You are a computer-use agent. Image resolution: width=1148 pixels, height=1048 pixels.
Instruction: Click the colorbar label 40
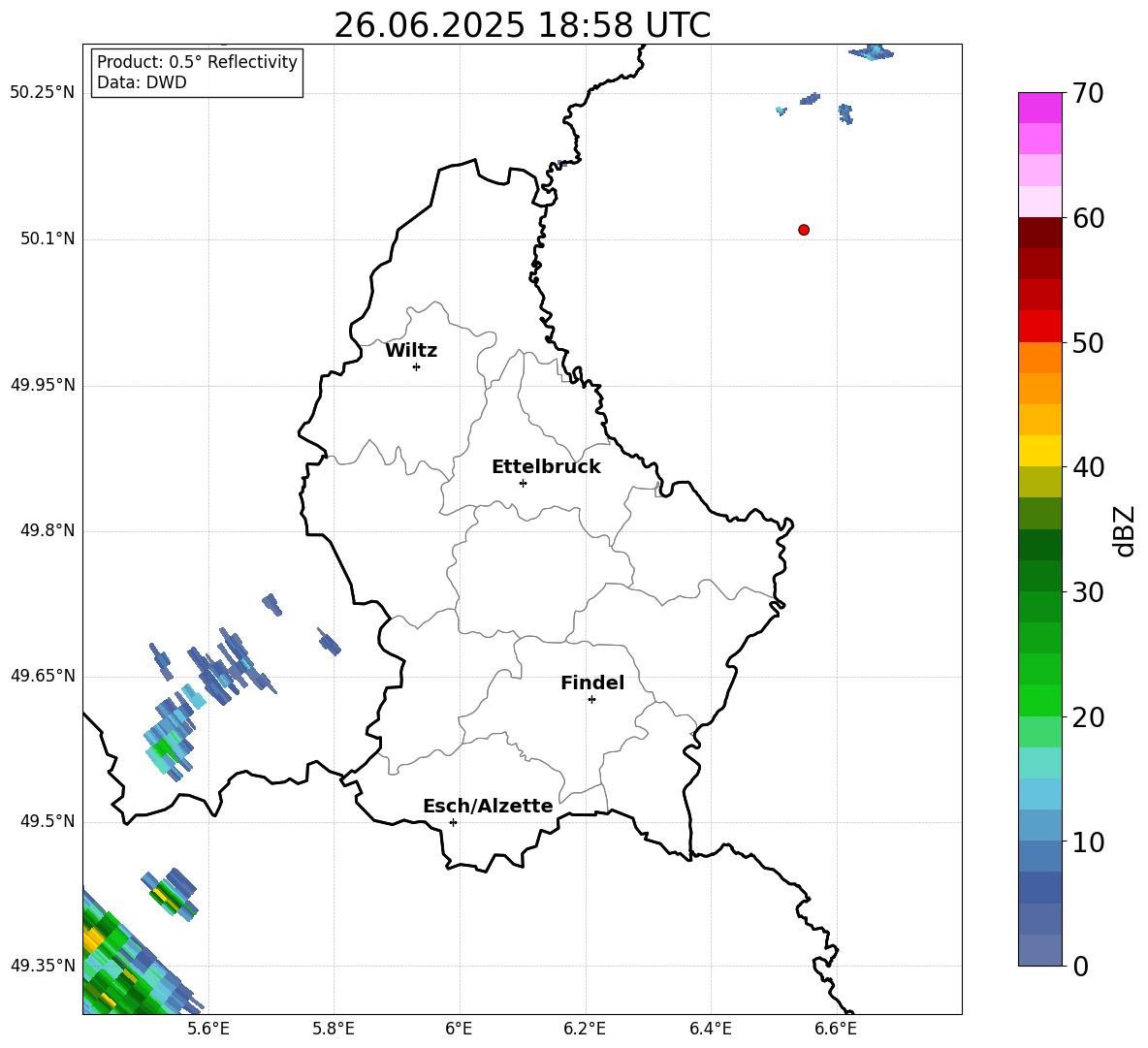tap(1088, 467)
